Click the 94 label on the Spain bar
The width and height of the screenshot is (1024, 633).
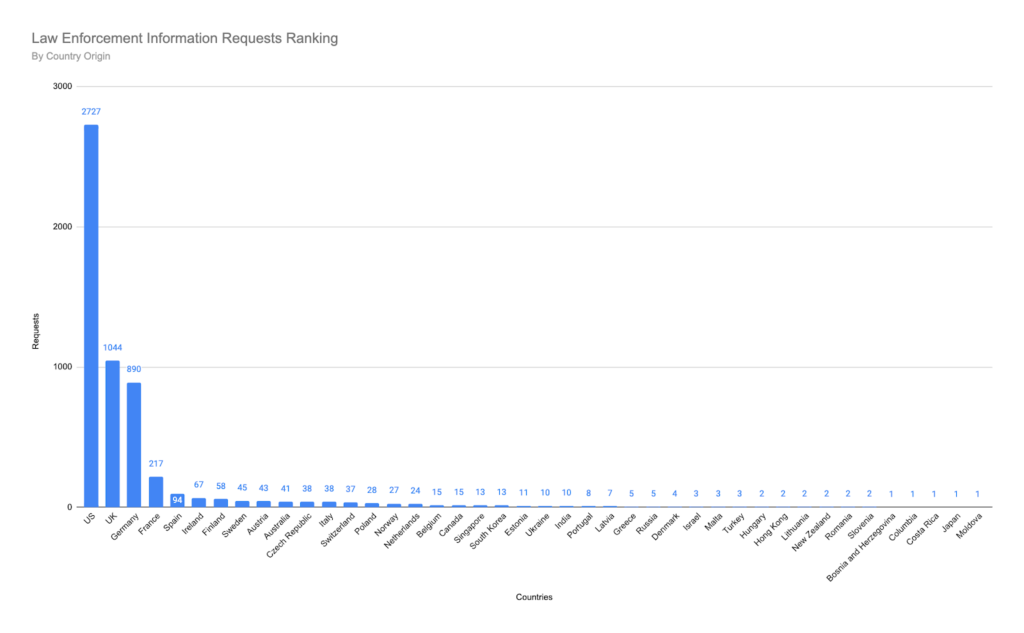click(177, 500)
